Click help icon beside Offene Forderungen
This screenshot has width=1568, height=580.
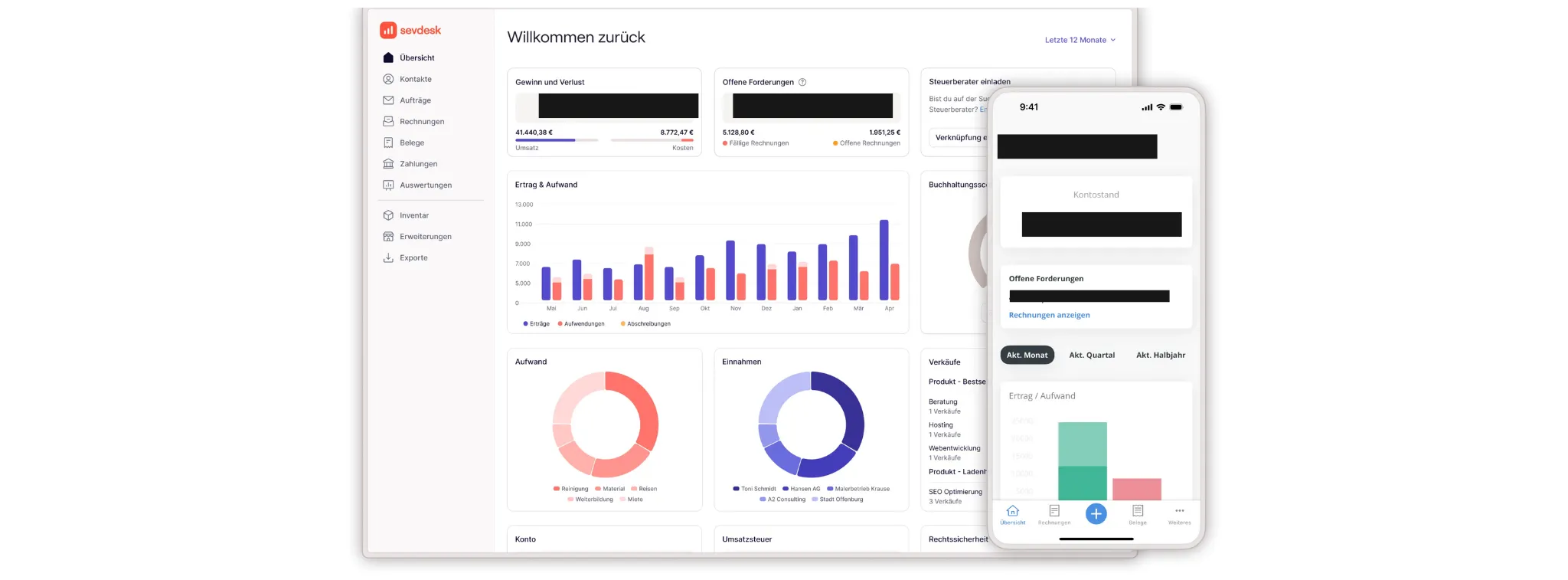click(x=802, y=82)
